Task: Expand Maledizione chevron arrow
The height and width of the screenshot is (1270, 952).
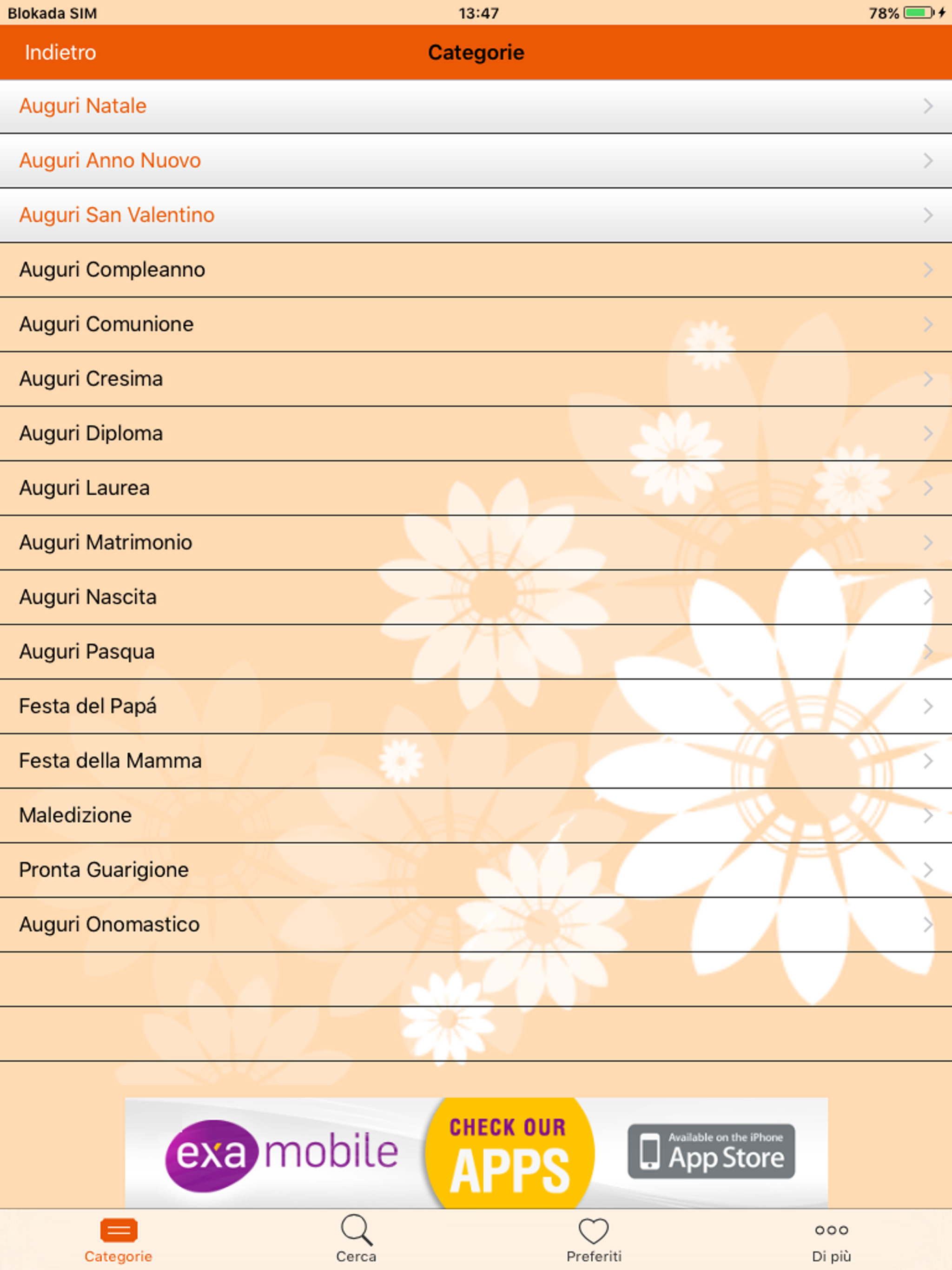Action: [927, 815]
